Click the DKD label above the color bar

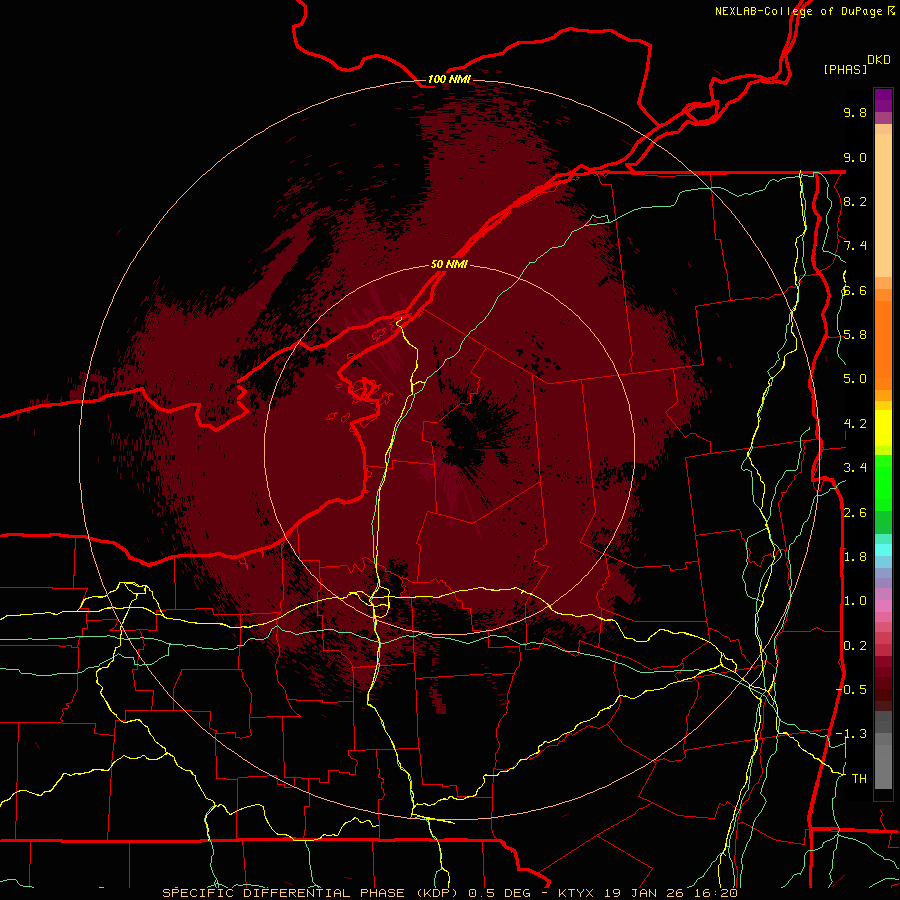[x=879, y=60]
